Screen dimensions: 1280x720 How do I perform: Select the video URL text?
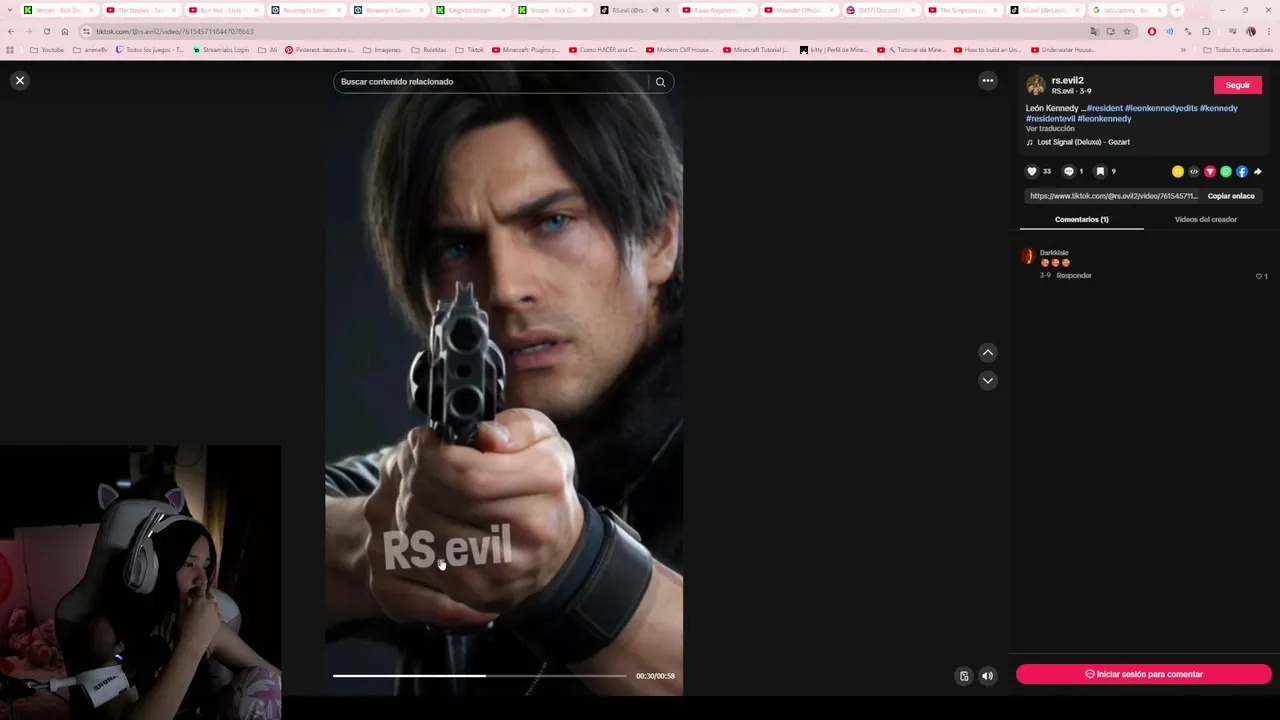click(x=1113, y=196)
